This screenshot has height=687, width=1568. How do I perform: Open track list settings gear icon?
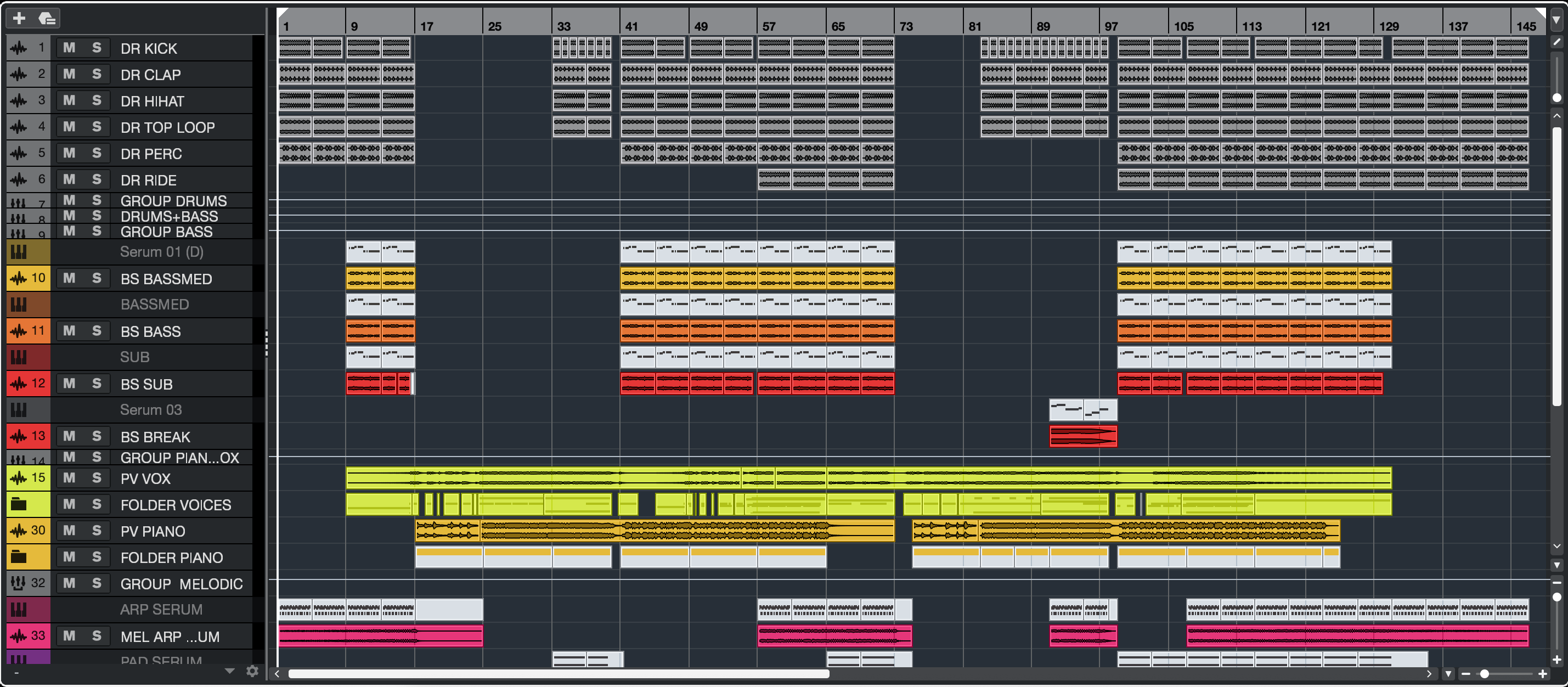coord(252,671)
